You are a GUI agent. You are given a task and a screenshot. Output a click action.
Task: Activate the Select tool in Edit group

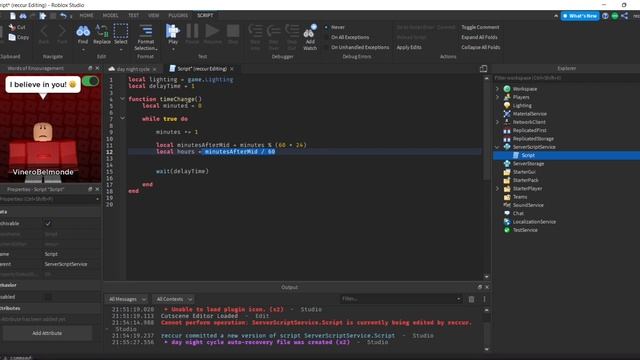tap(121, 35)
